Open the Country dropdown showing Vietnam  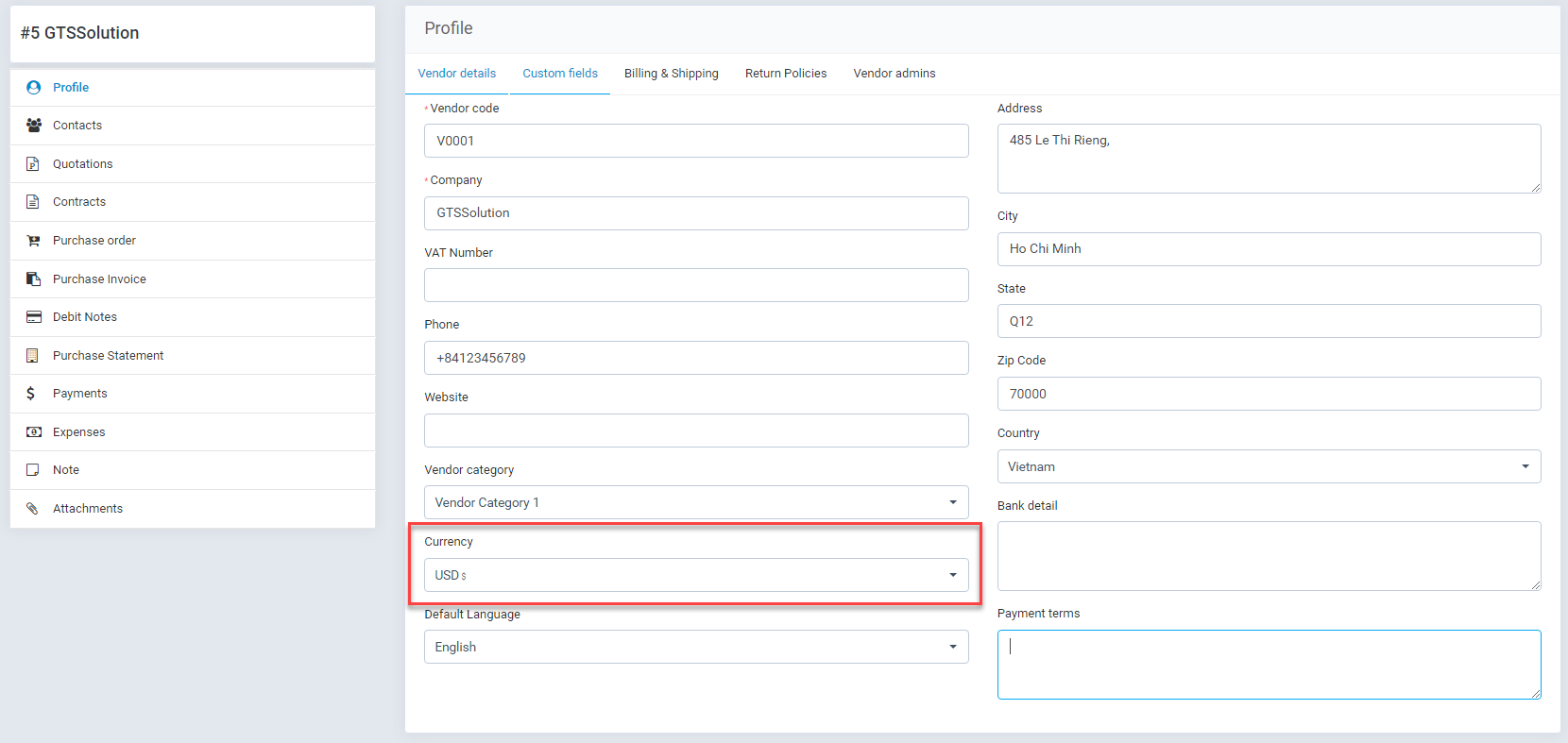(1269, 466)
